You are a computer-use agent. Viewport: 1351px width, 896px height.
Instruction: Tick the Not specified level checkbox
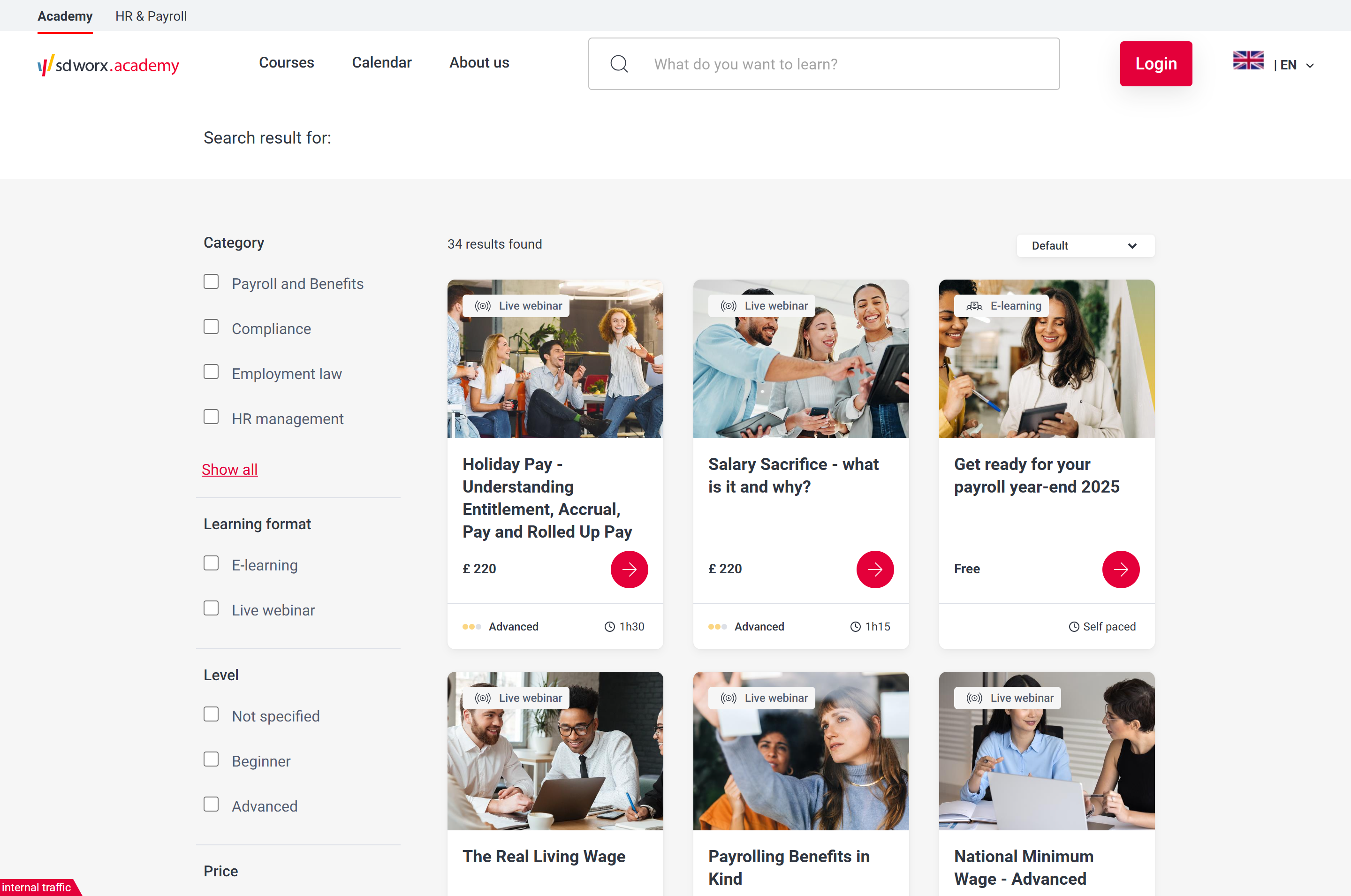click(x=211, y=714)
